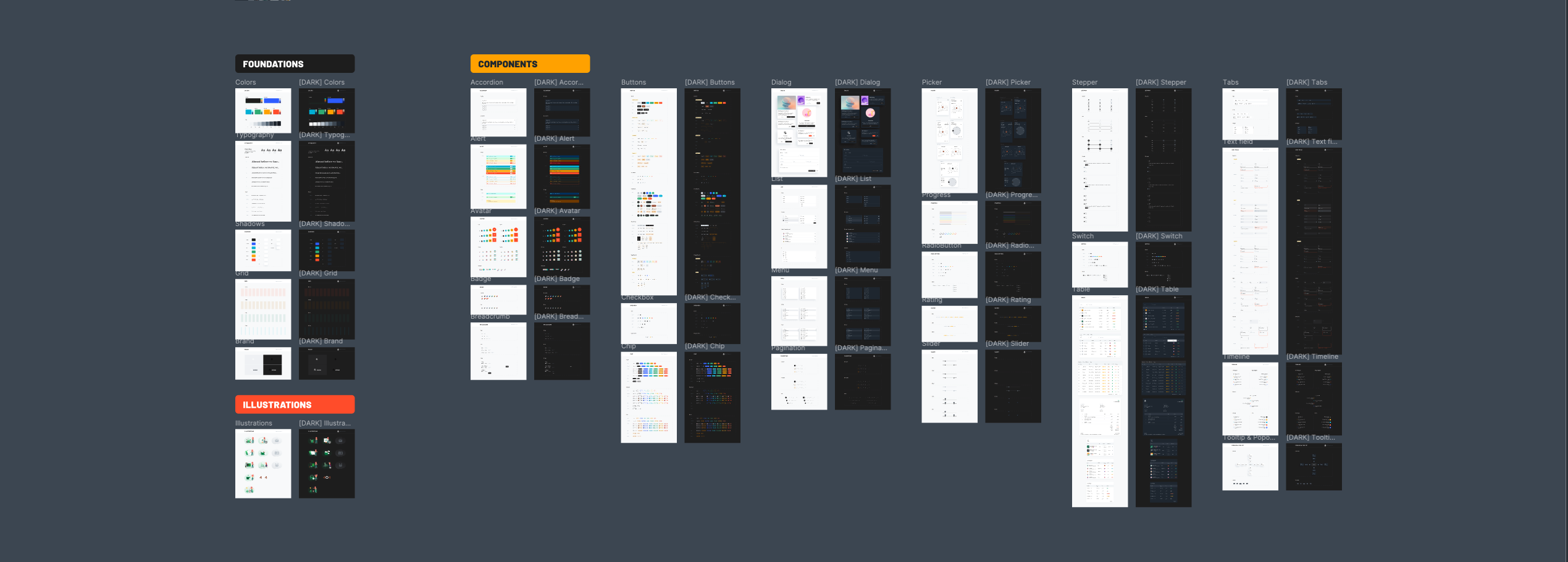Select the [DARK] Illustrations frame thumbnail
This screenshot has width=1568, height=562.
327,463
